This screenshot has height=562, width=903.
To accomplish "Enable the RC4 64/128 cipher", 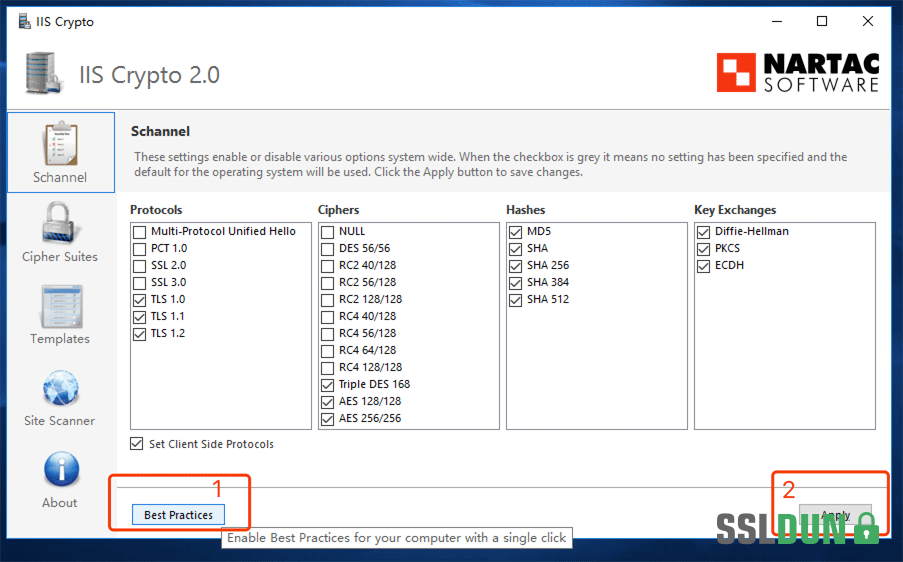I will (327, 351).
